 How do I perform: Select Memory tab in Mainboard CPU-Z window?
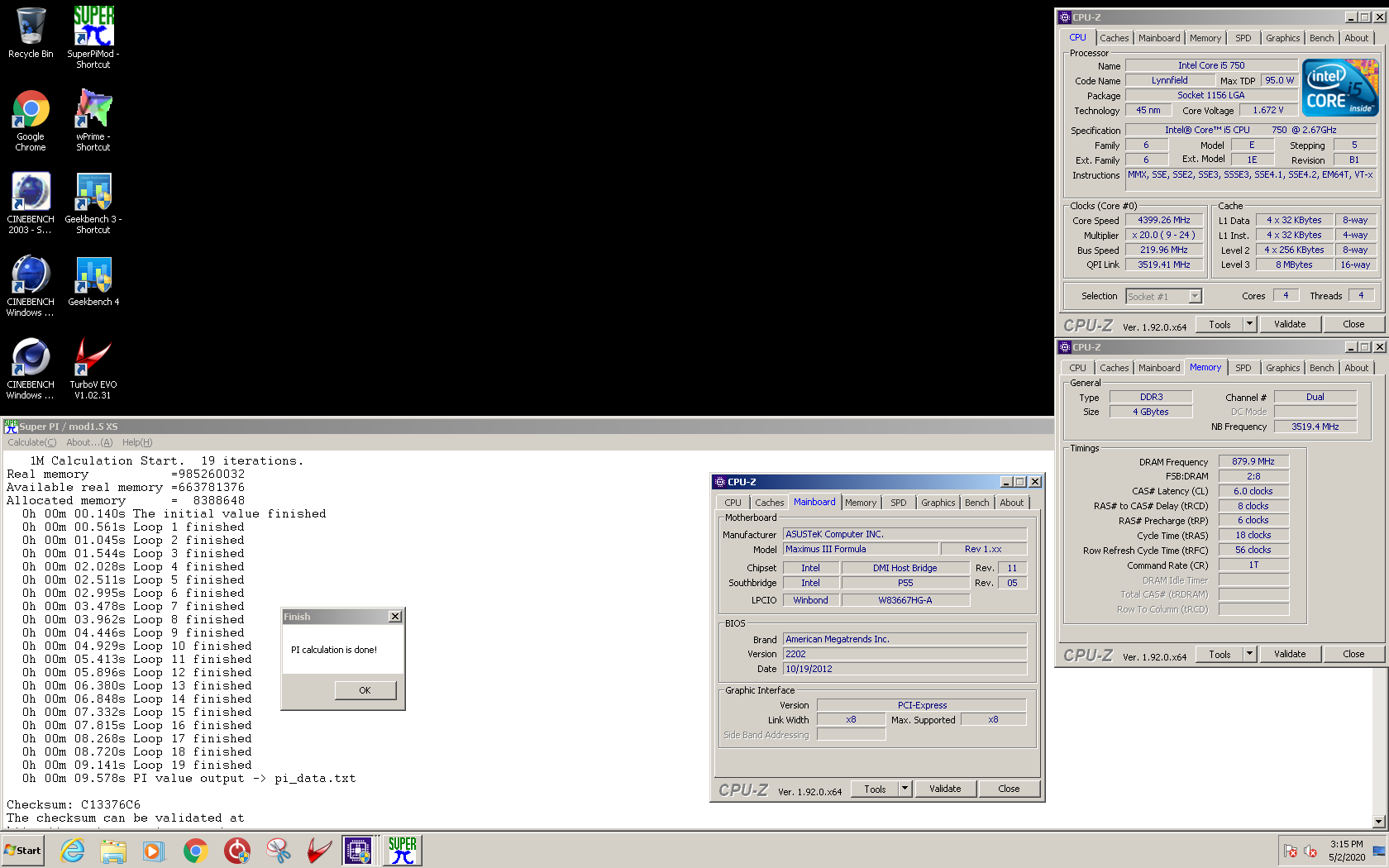(x=860, y=503)
